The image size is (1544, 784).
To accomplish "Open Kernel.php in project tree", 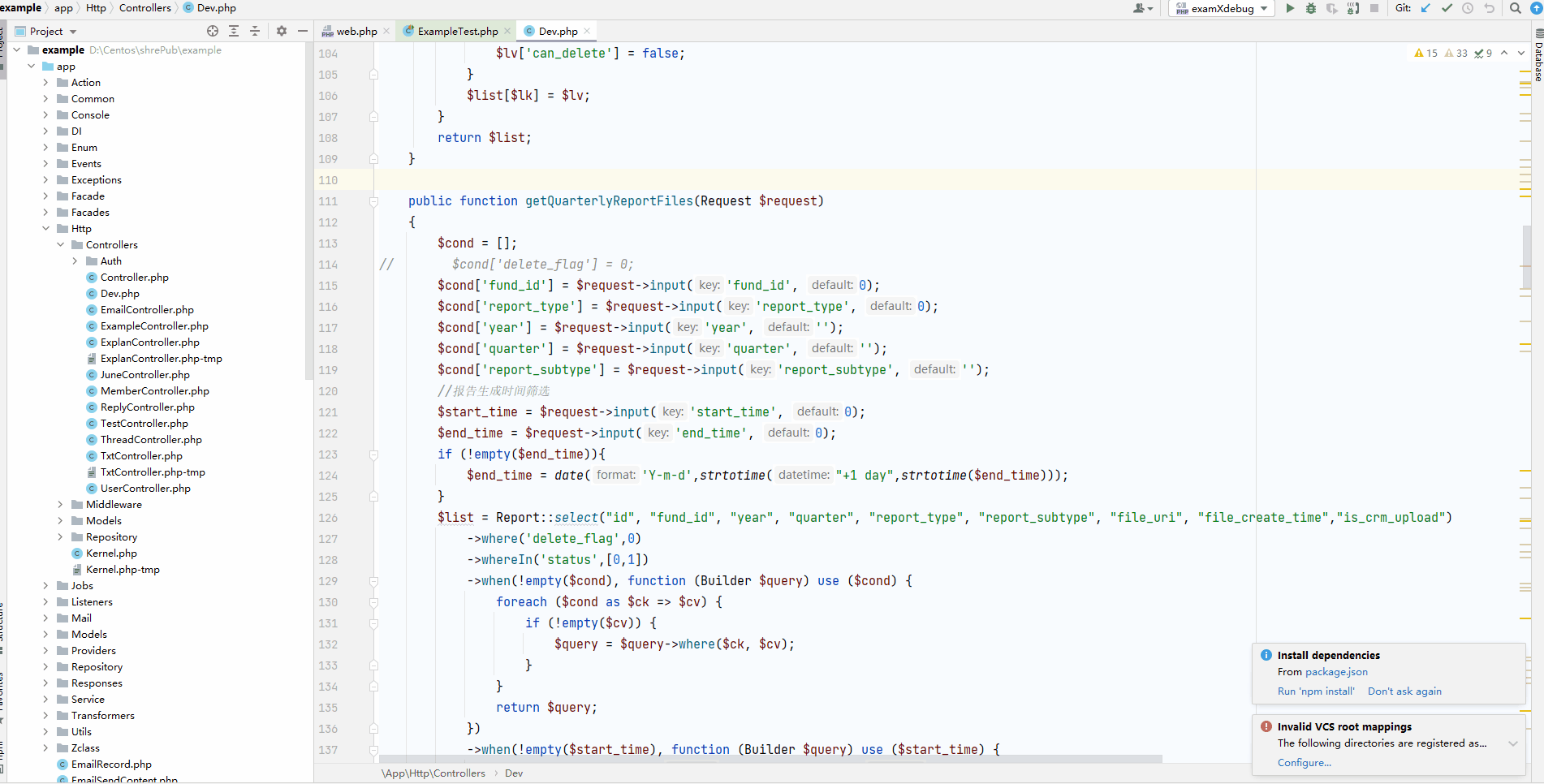I will 111,554.
